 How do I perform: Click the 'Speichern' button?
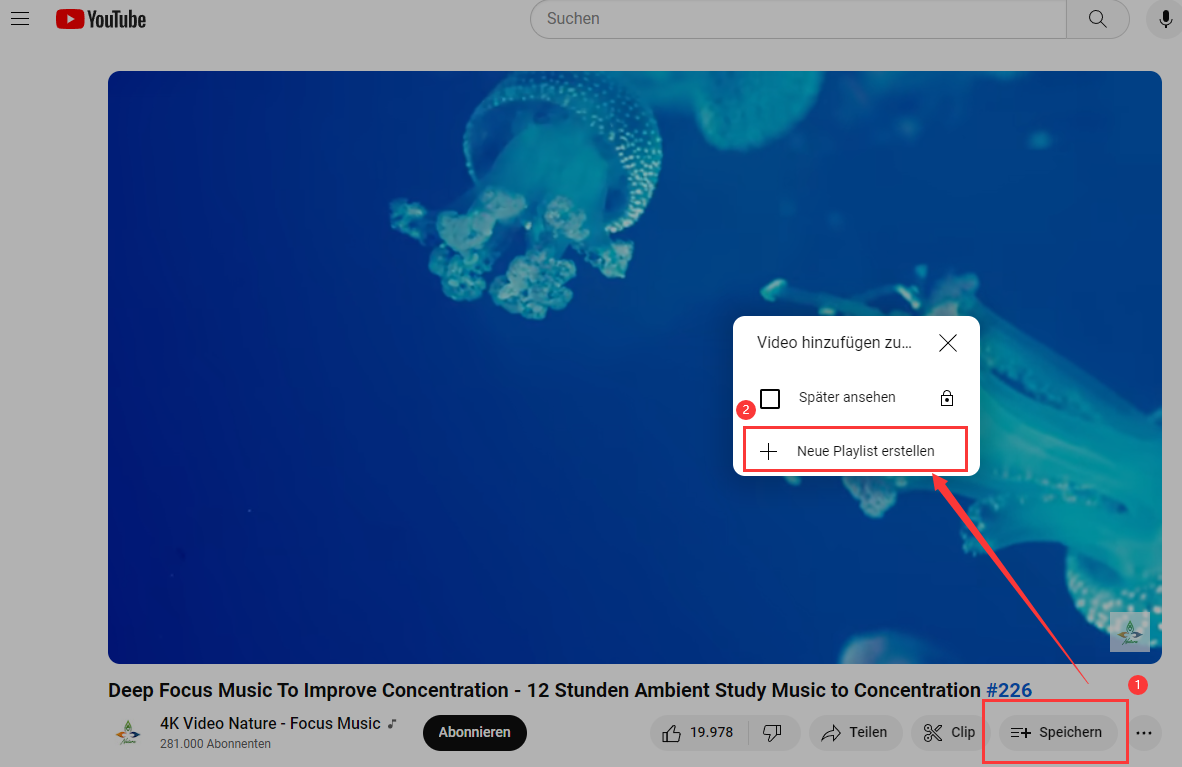[1057, 732]
